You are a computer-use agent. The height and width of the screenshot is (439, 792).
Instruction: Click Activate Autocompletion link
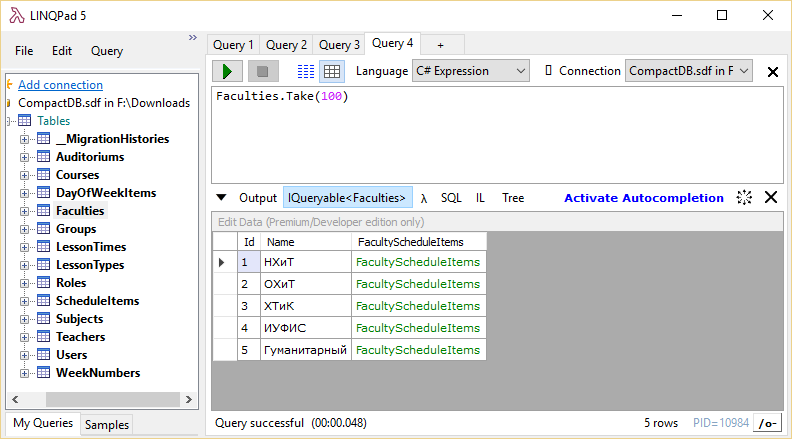tap(644, 198)
